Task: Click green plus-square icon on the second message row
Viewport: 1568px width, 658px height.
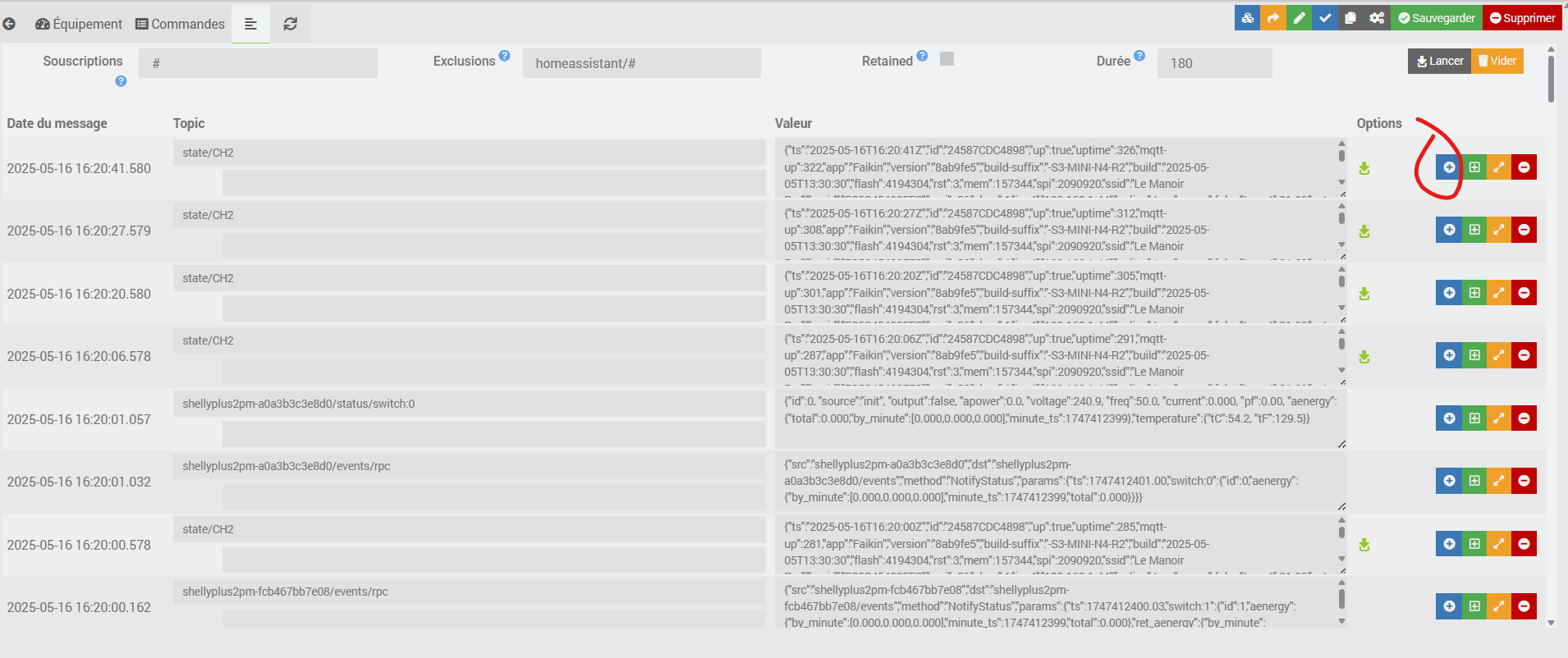Action: (1474, 230)
